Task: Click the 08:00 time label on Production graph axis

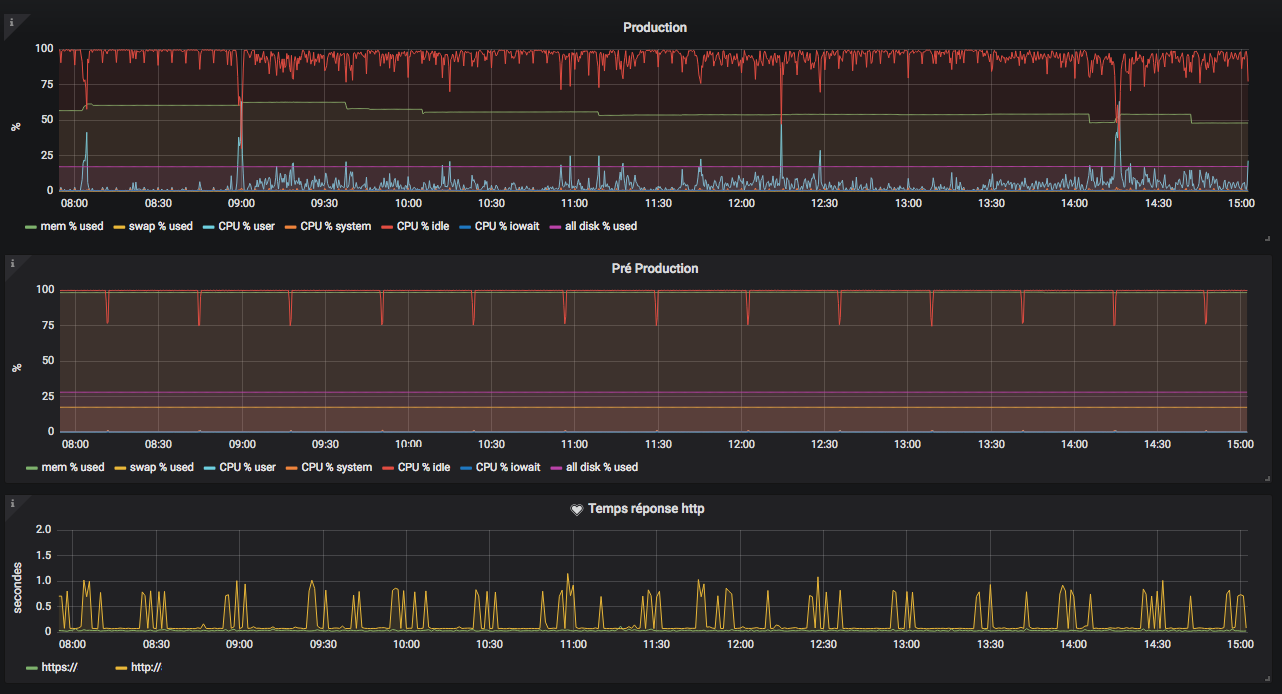Action: [75, 203]
